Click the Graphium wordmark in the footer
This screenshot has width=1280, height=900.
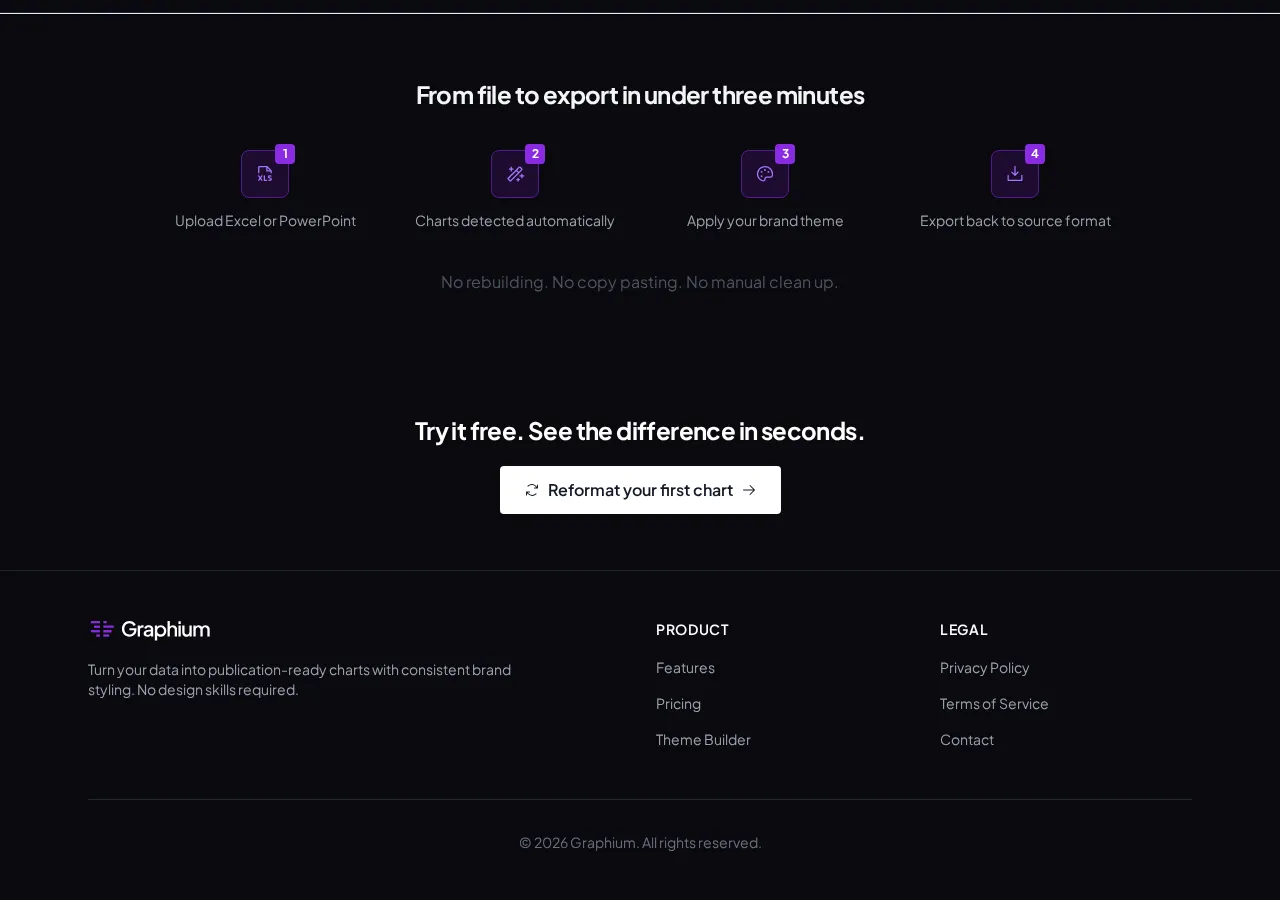click(x=166, y=629)
